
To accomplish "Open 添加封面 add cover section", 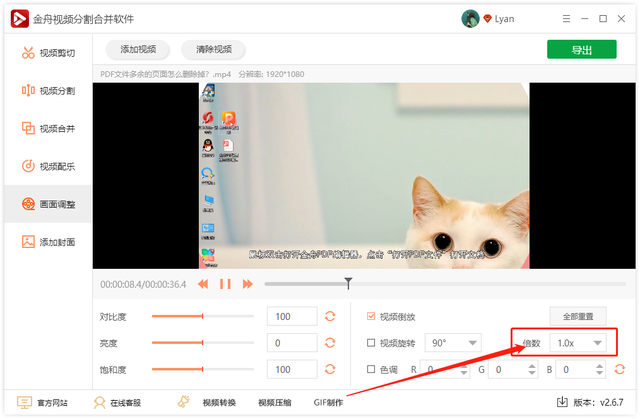I will pyautogui.click(x=48, y=242).
